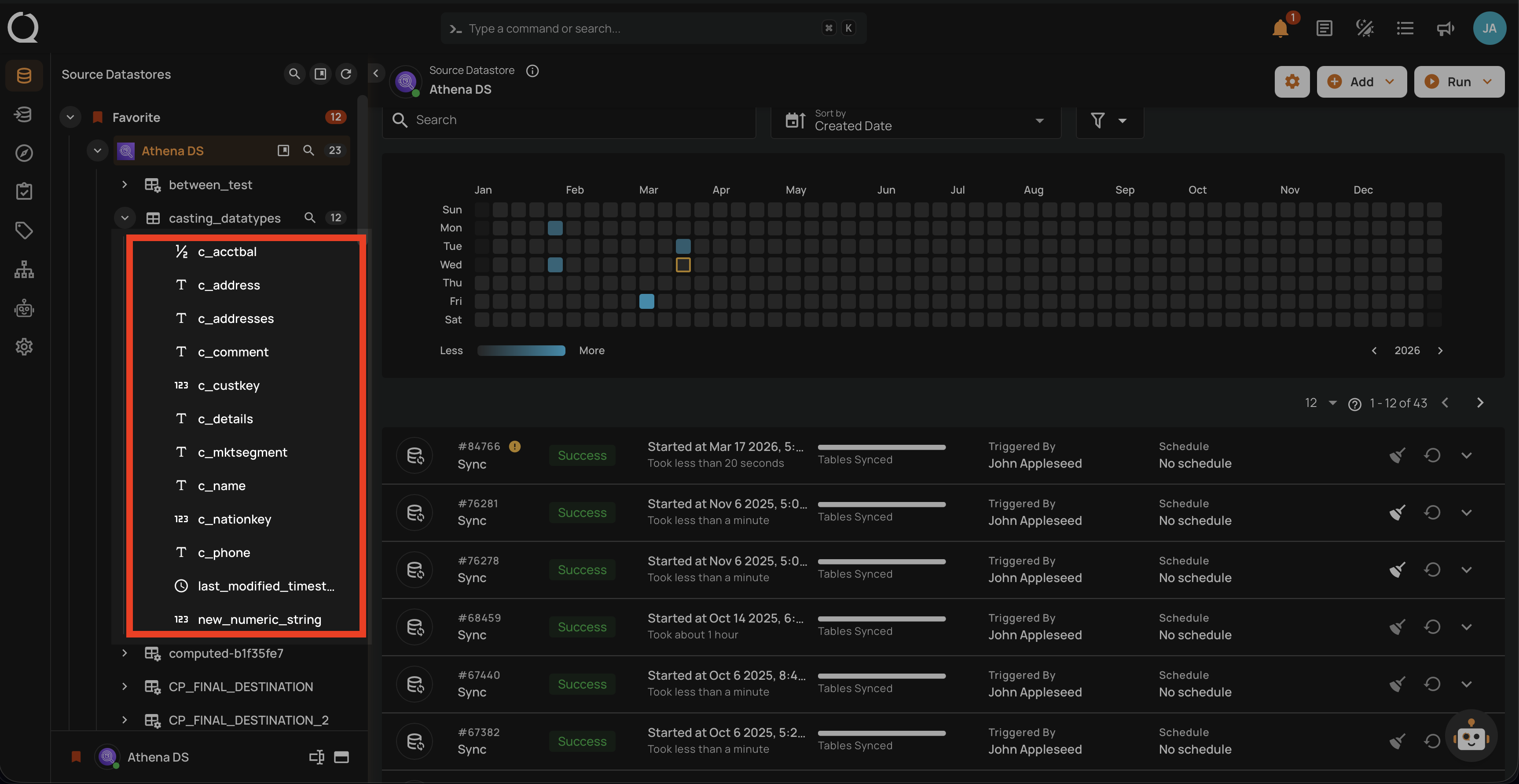Toggle the dark/light theme icon in top bar
The width and height of the screenshot is (1519, 784).
1365,28
